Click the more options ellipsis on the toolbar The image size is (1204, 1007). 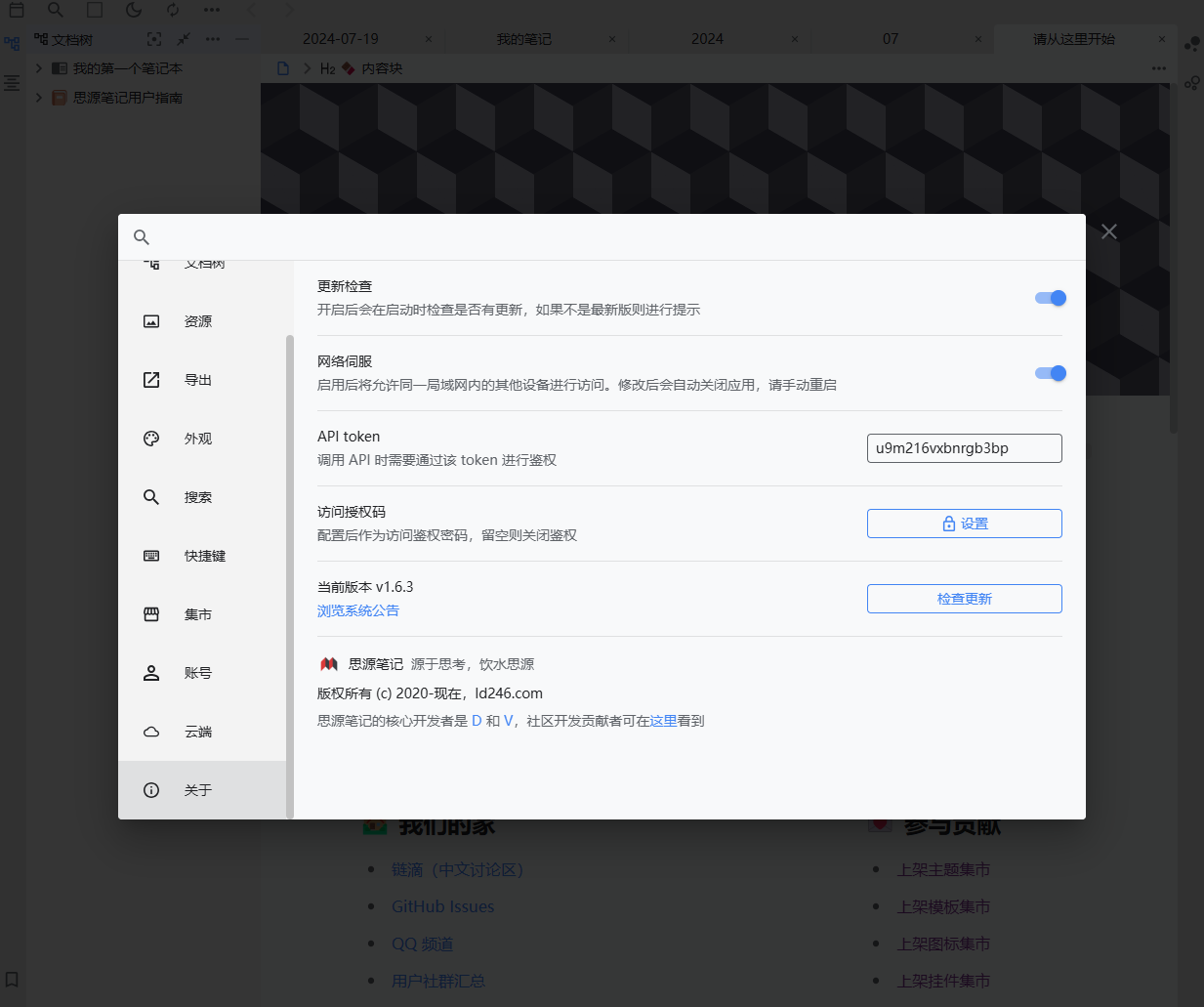(x=211, y=10)
